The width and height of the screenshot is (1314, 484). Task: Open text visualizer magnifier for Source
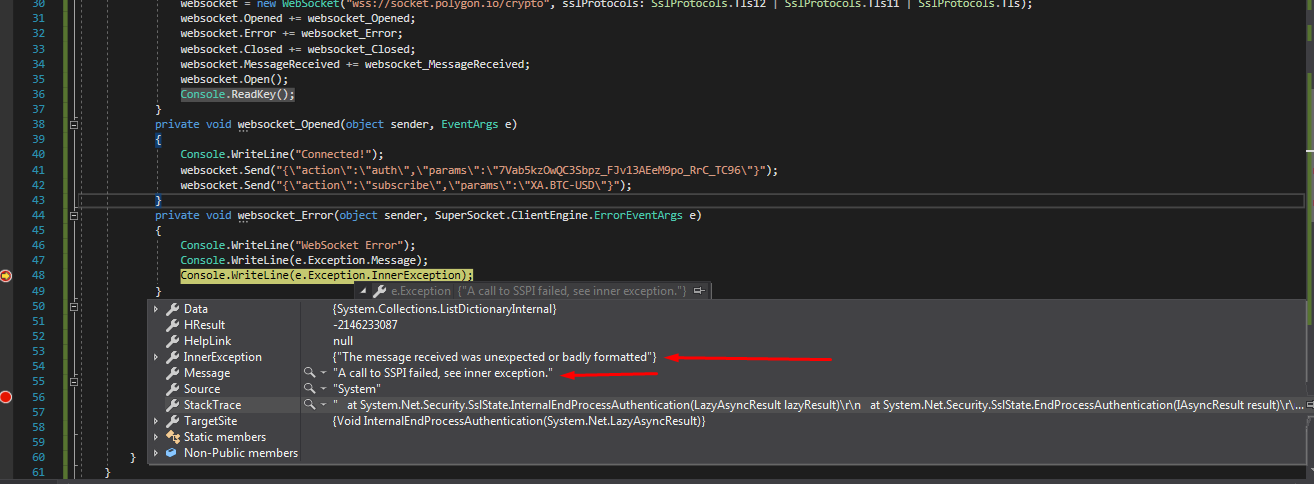click(x=310, y=389)
